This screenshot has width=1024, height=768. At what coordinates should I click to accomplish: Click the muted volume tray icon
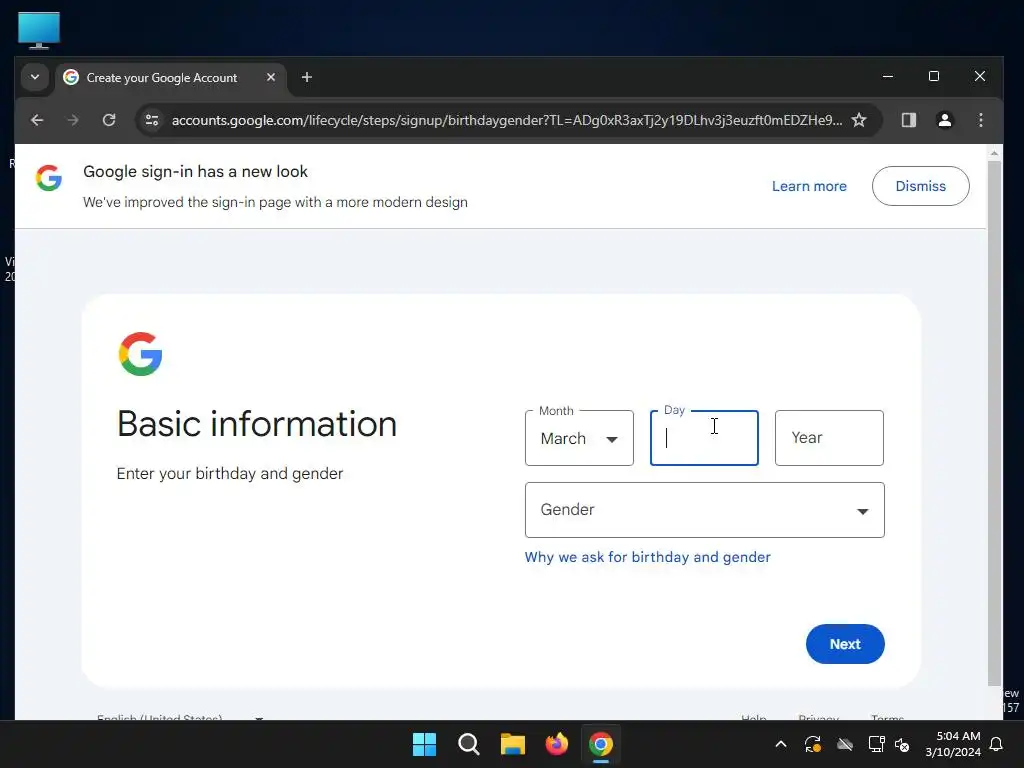tap(902, 744)
